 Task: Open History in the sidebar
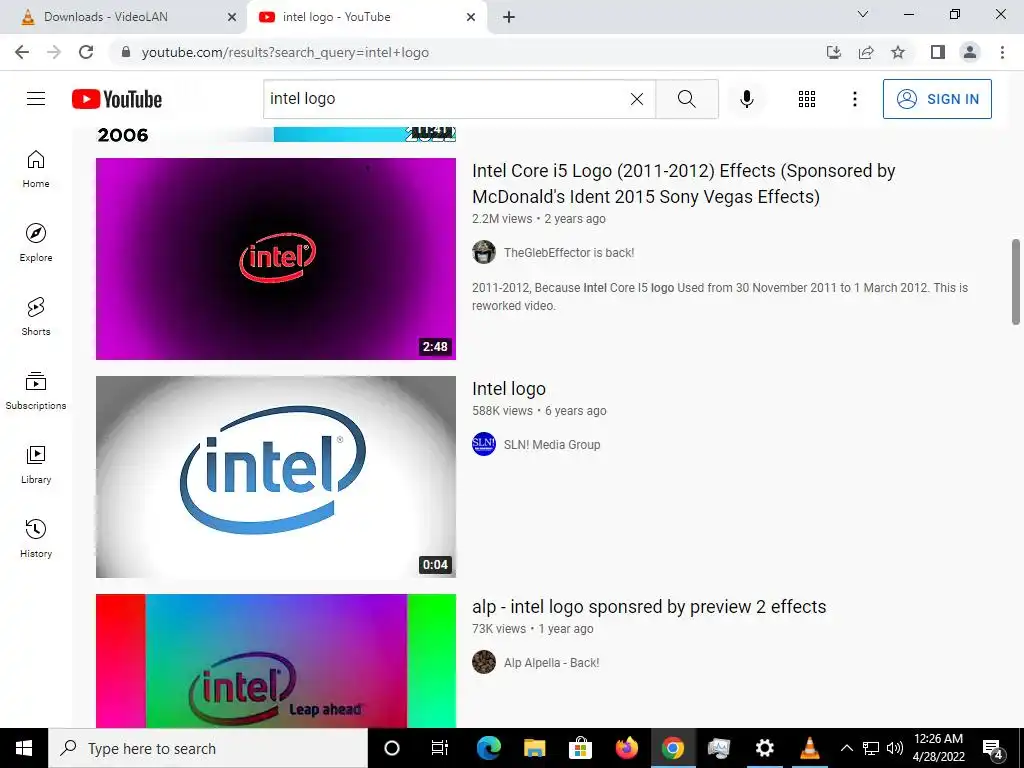click(36, 539)
